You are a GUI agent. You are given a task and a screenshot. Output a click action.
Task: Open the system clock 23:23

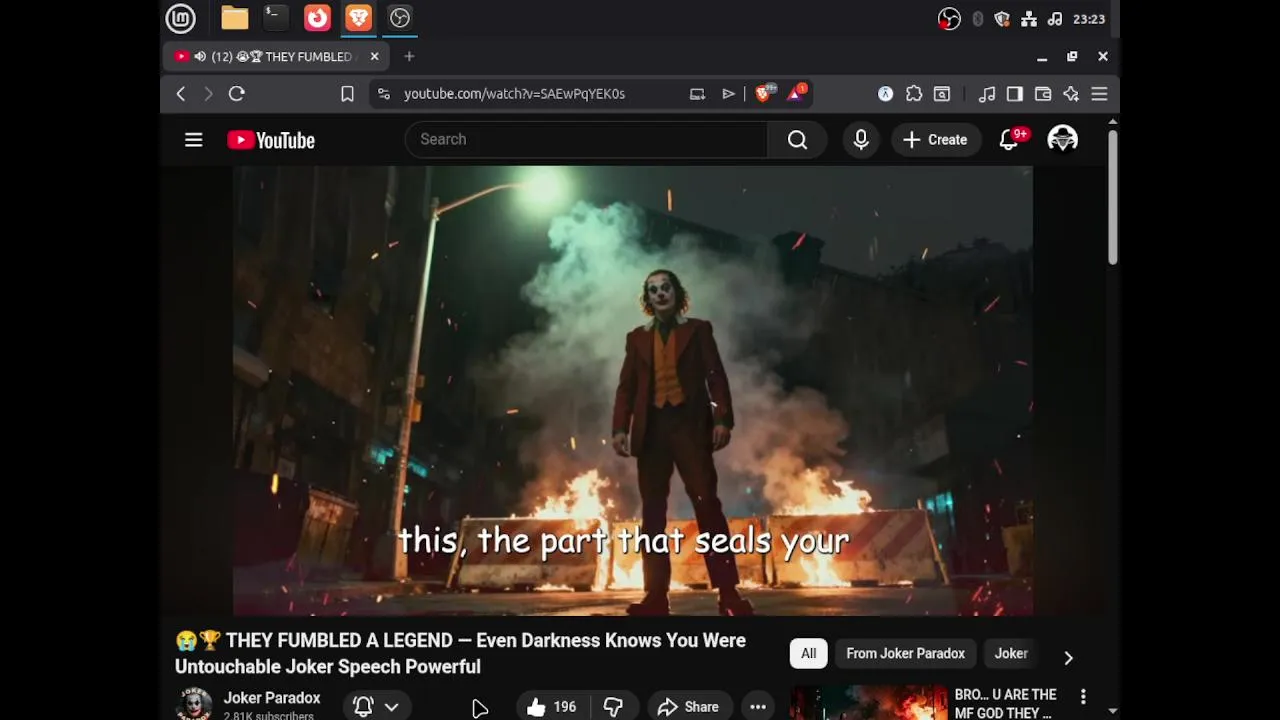pos(1089,19)
